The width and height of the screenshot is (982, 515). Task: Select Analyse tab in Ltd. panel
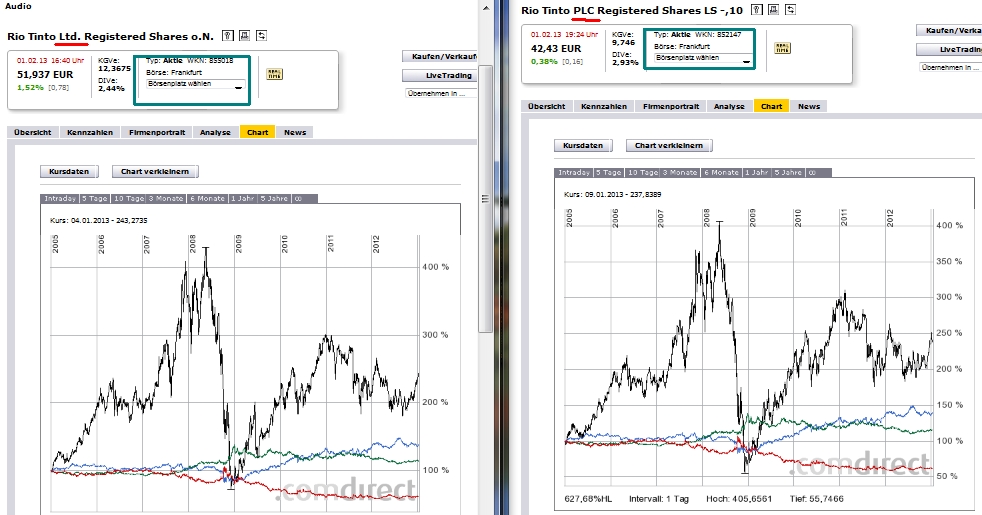pyautogui.click(x=215, y=132)
